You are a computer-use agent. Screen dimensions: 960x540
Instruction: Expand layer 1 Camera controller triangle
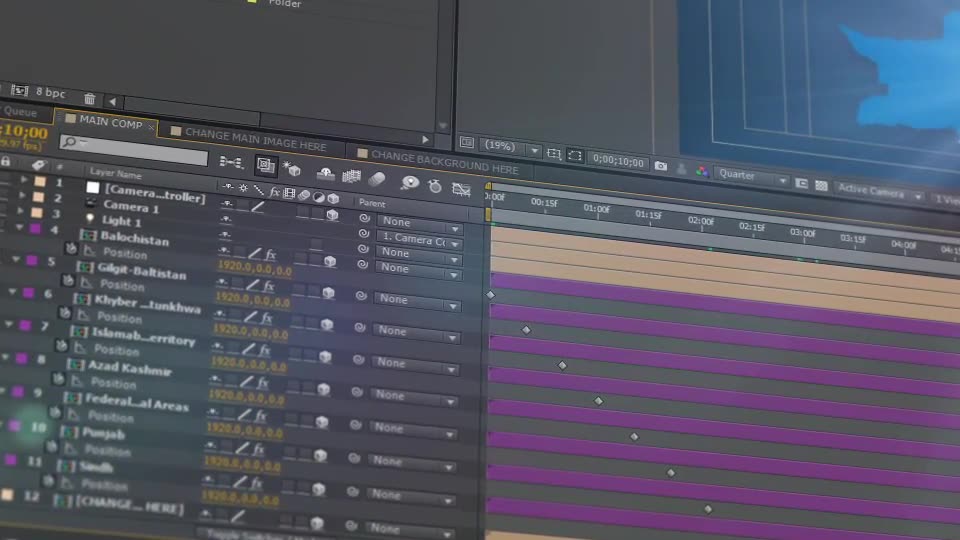(x=23, y=179)
